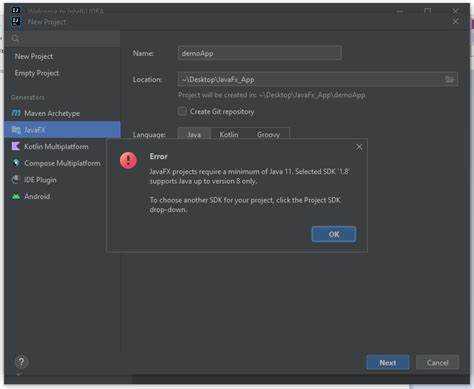
Task: Click the search magnifier icon
Action: 15,39
